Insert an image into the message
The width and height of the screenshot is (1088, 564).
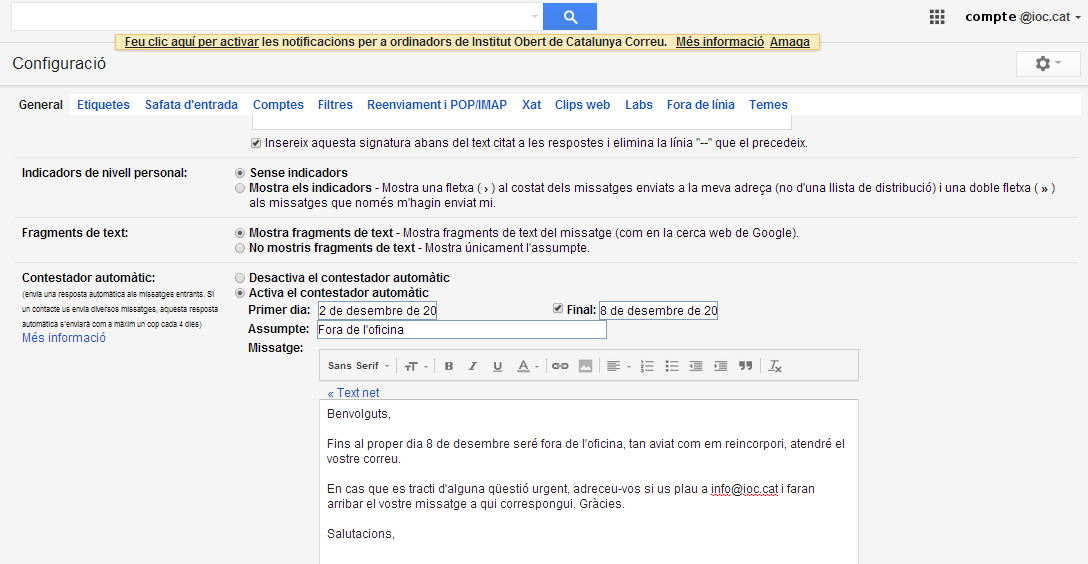585,366
